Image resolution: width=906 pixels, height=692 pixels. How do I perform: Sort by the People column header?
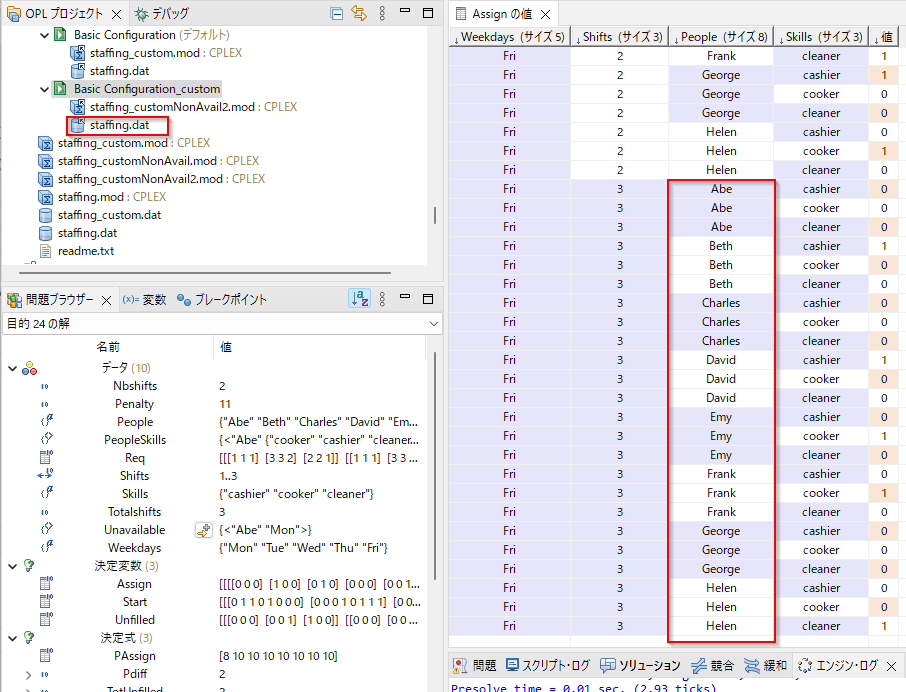721,37
